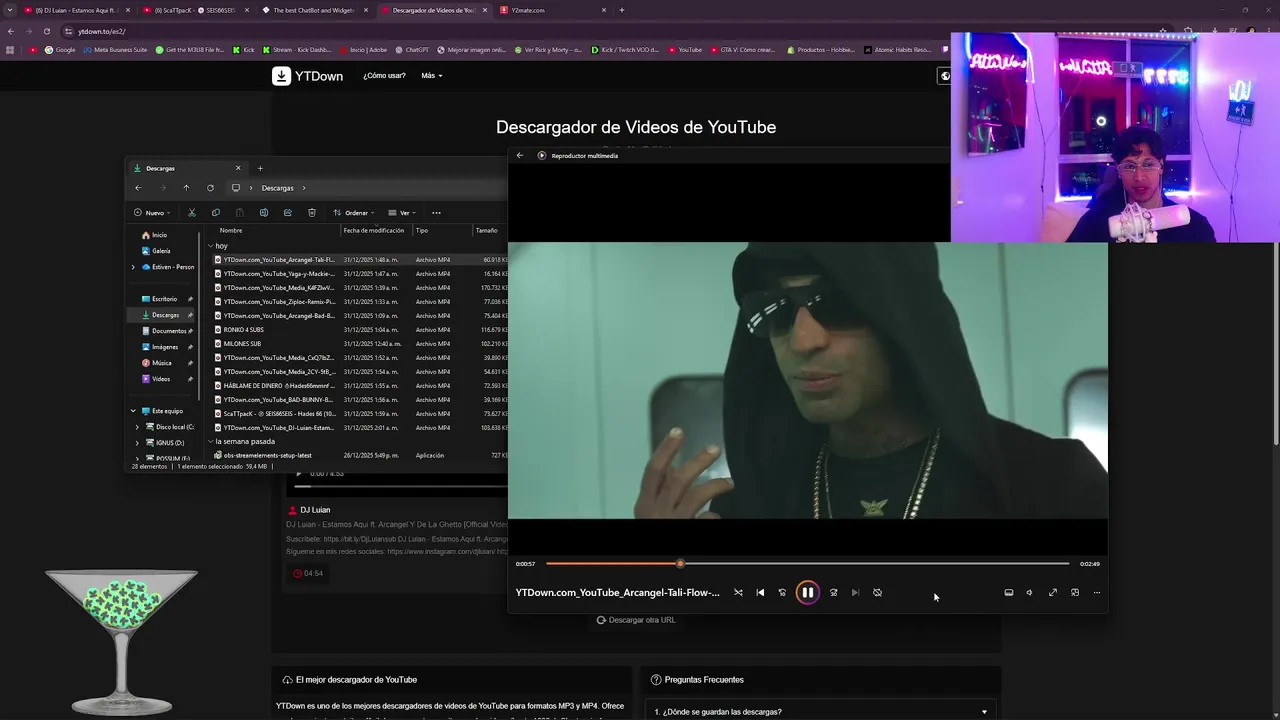Open a new browser tab

coord(621,10)
